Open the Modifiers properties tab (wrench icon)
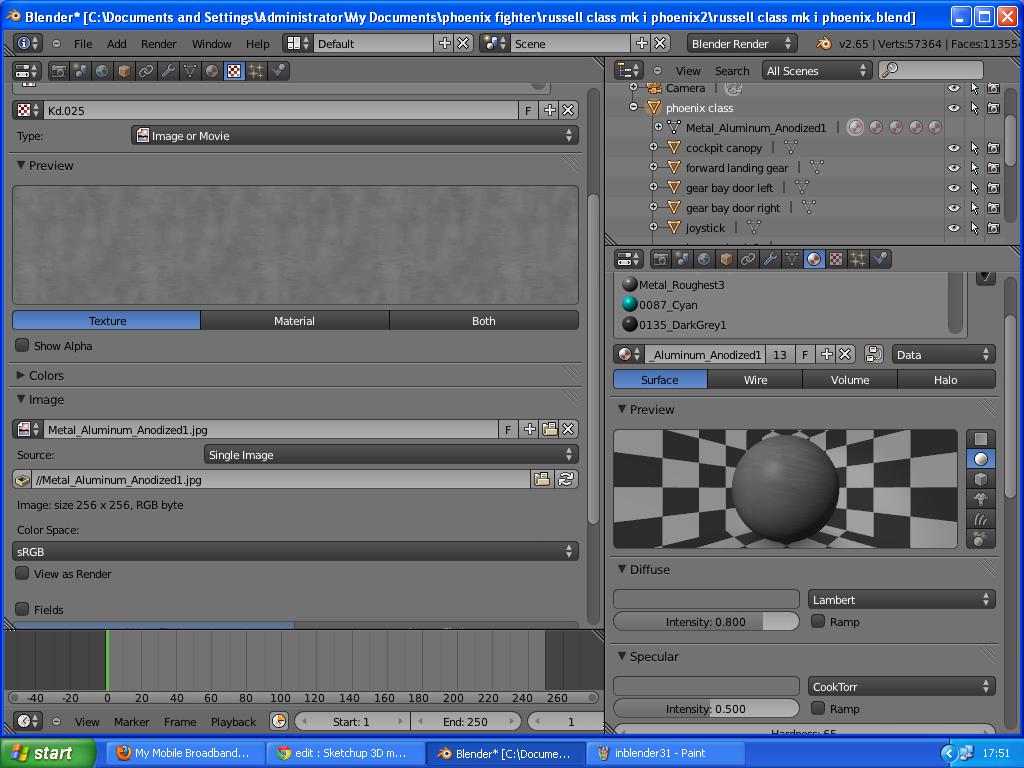This screenshot has height=768, width=1024. click(x=769, y=259)
